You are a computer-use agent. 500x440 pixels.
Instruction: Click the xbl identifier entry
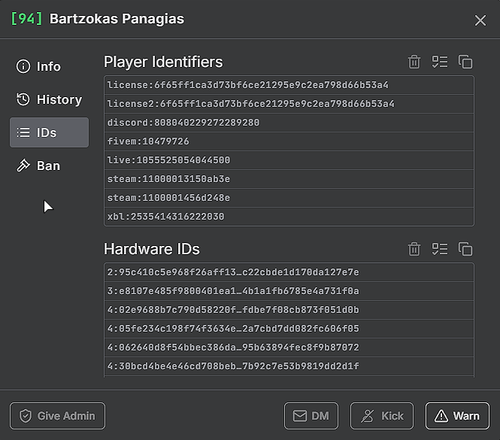pos(289,217)
